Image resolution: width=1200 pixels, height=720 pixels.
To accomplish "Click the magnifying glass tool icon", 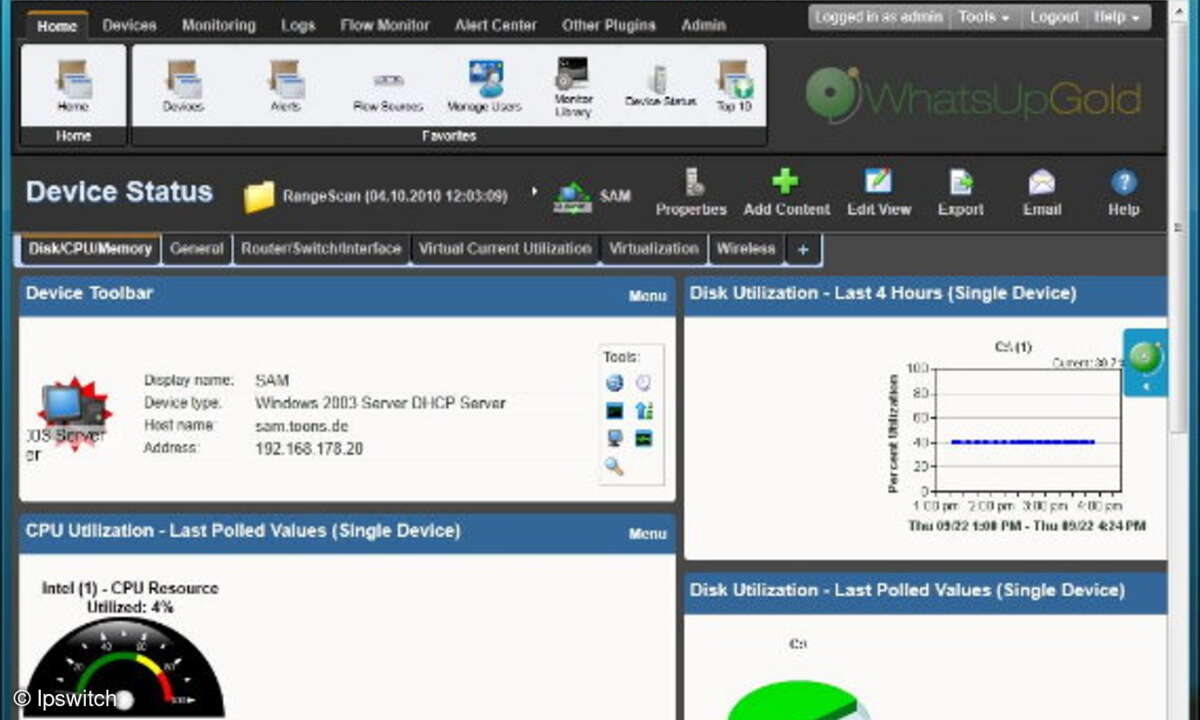I will [614, 466].
